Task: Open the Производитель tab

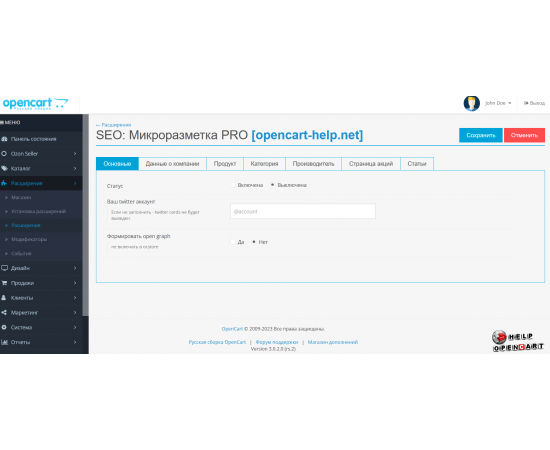Action: [314, 164]
